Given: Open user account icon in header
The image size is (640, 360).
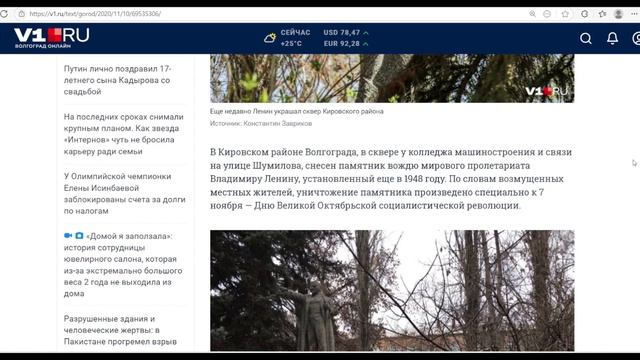Looking at the screenshot, I should (x=636, y=38).
